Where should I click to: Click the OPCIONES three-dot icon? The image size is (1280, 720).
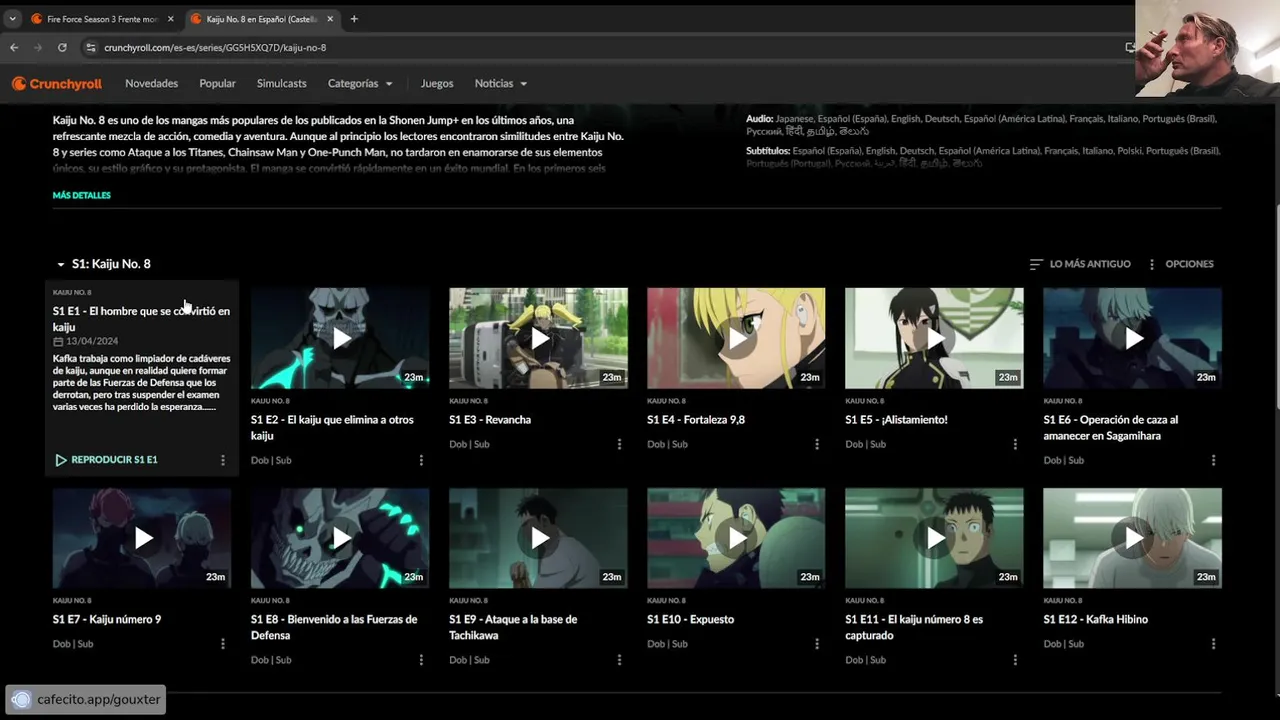coord(1152,264)
